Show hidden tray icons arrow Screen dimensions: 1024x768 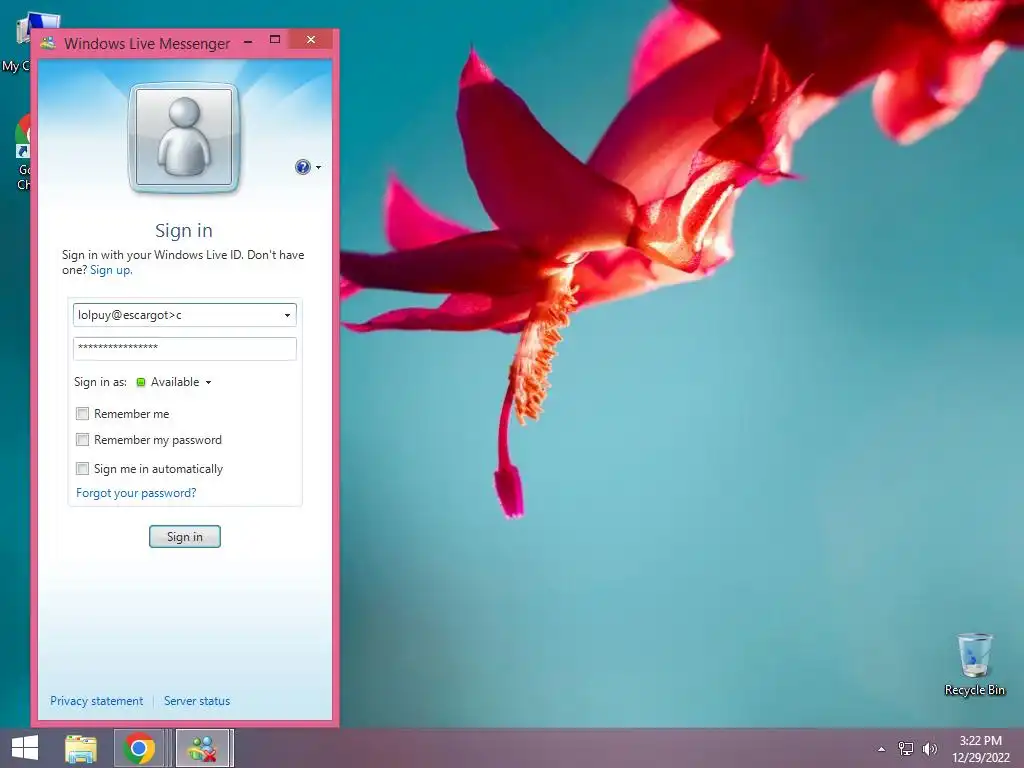click(882, 749)
